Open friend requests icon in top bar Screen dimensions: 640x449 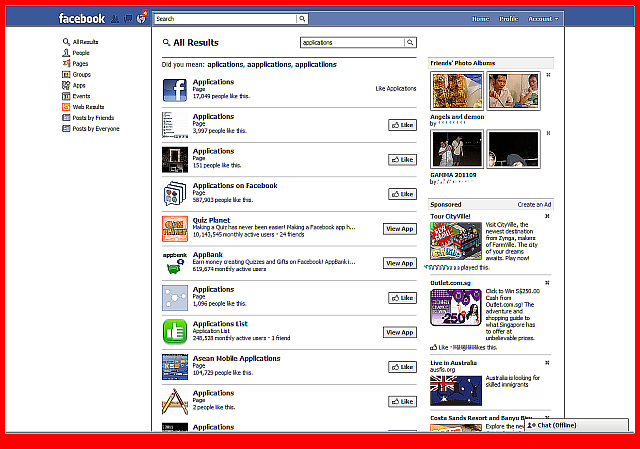click(116, 19)
